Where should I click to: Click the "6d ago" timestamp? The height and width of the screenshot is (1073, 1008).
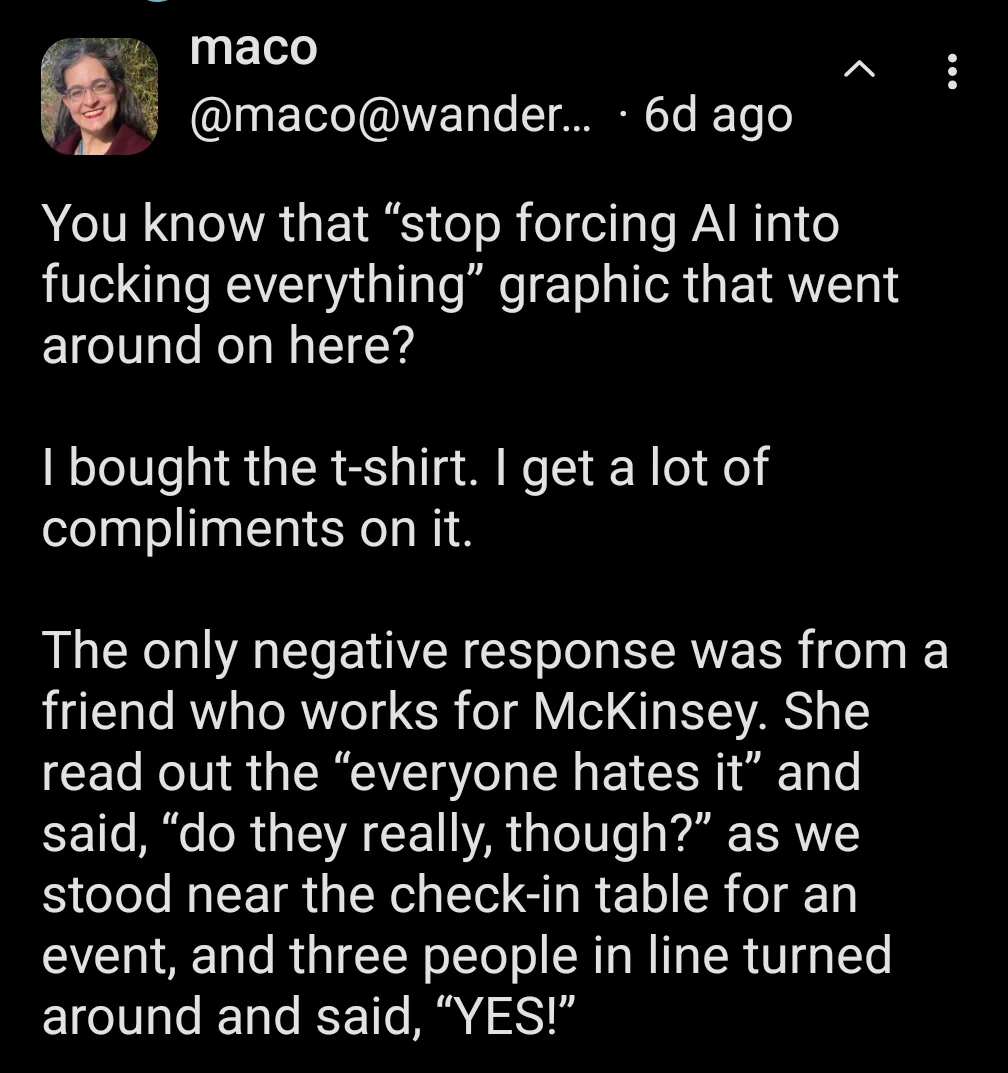pos(718,116)
